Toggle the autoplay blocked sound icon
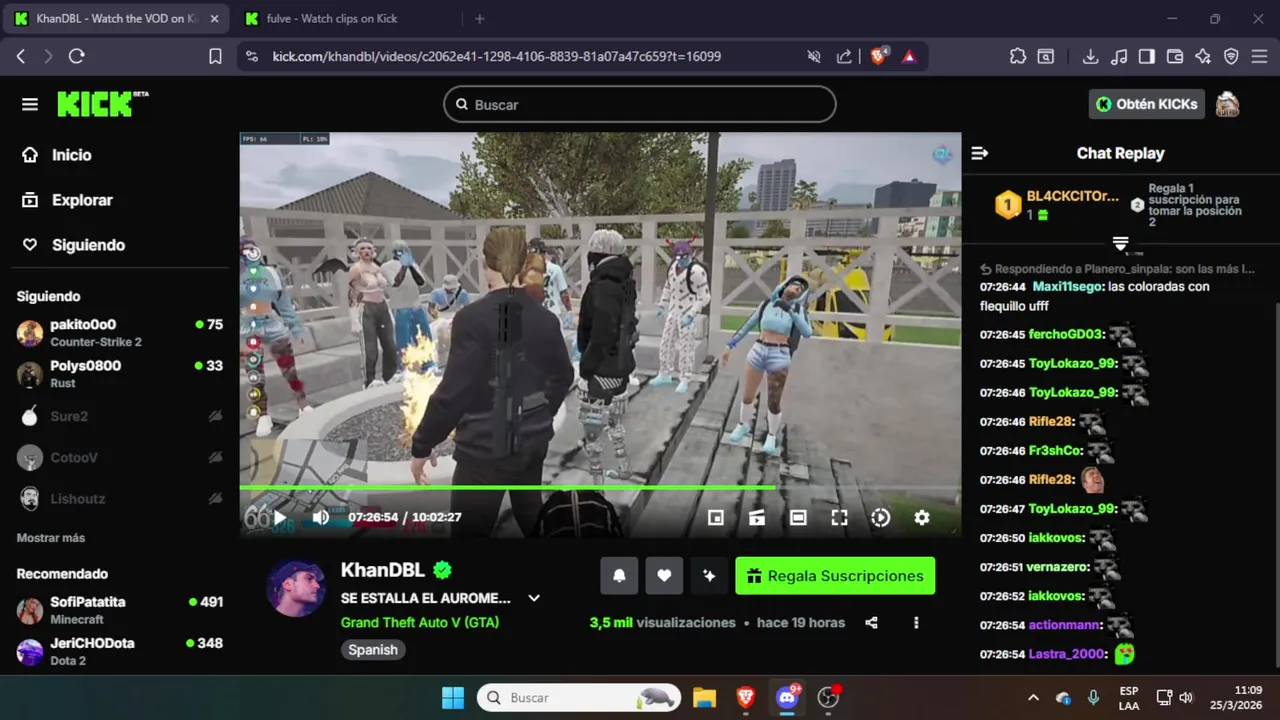 pyautogui.click(x=814, y=57)
